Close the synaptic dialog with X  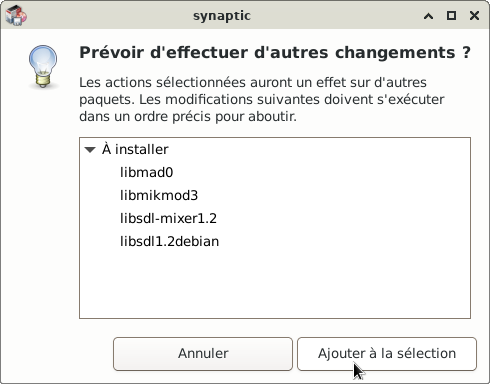coord(474,16)
